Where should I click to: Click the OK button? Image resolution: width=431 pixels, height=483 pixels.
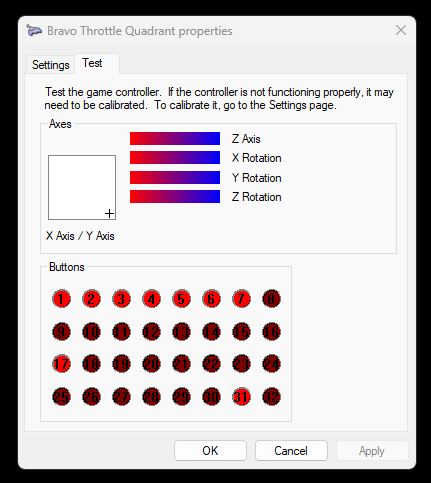[x=210, y=451]
